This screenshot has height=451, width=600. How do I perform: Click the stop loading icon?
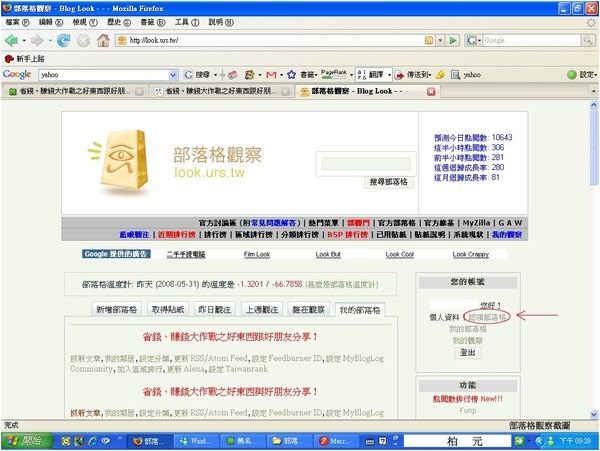(x=83, y=41)
